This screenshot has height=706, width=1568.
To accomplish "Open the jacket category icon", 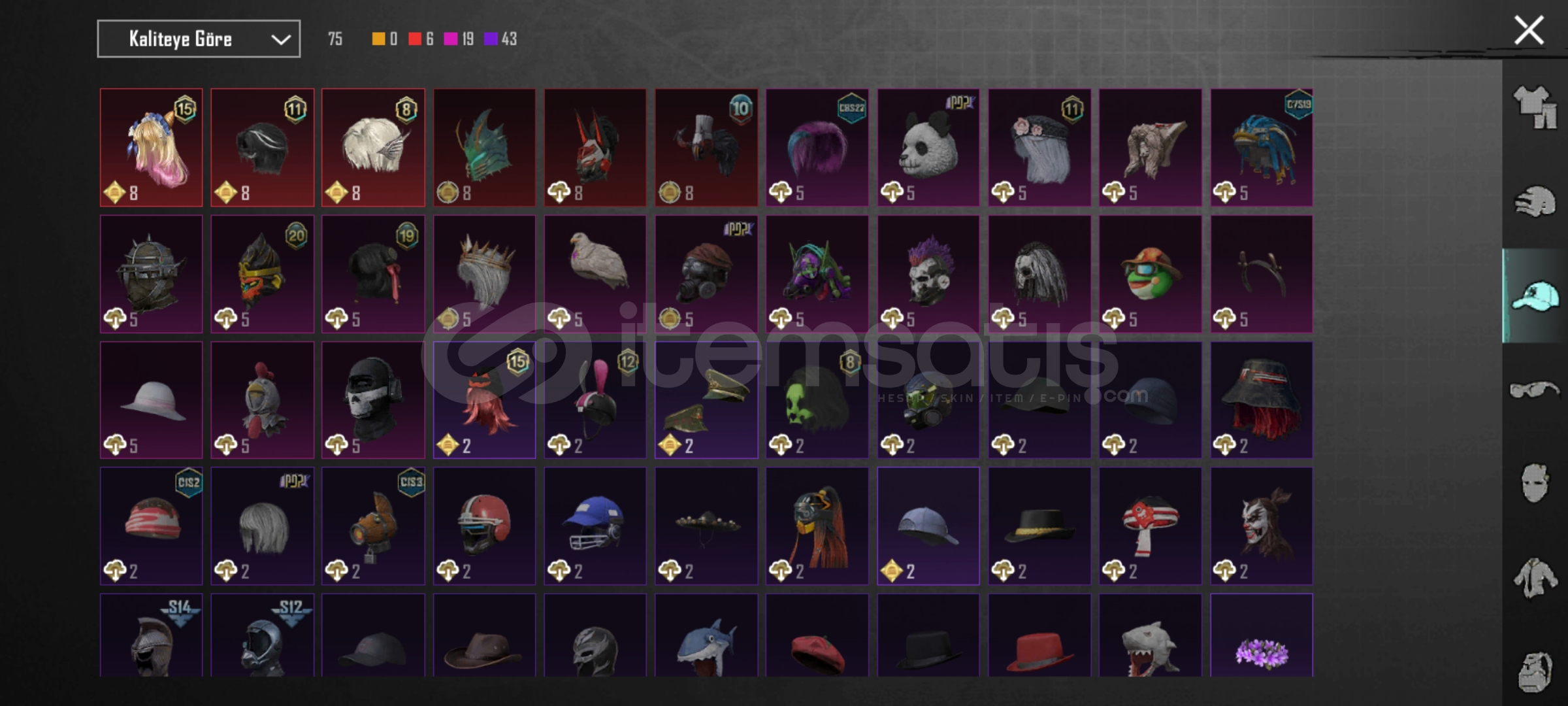I will (x=1534, y=578).
